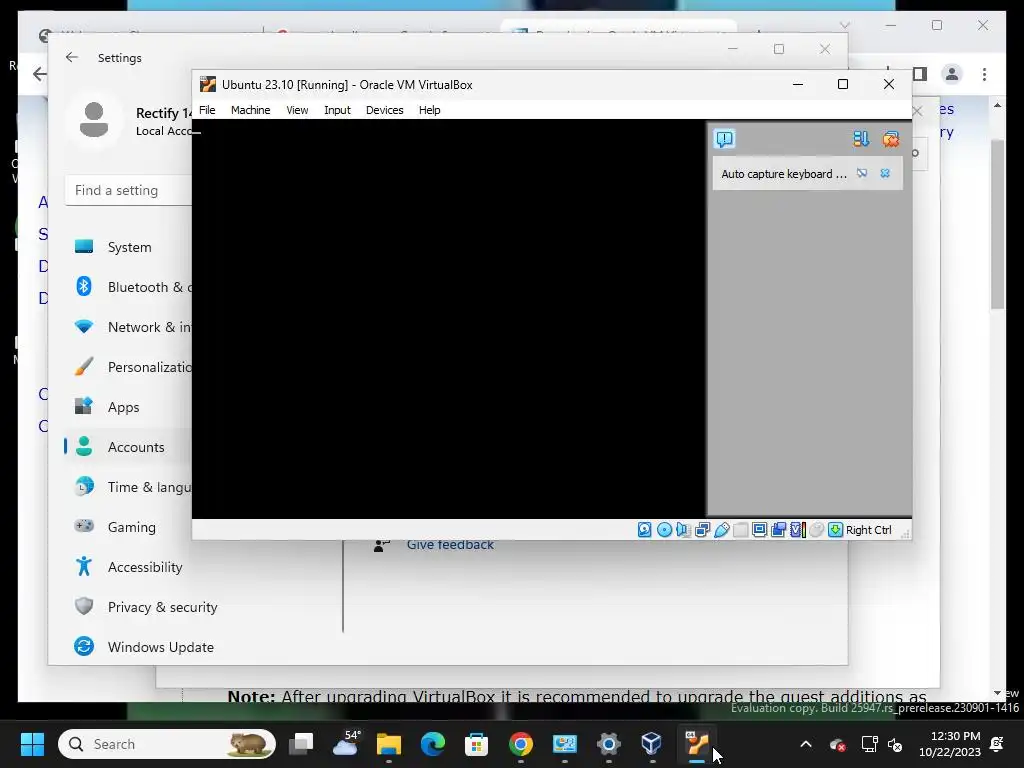Click the optical disk indicator in status bar
Image resolution: width=1024 pixels, height=768 pixels.
coord(664,530)
